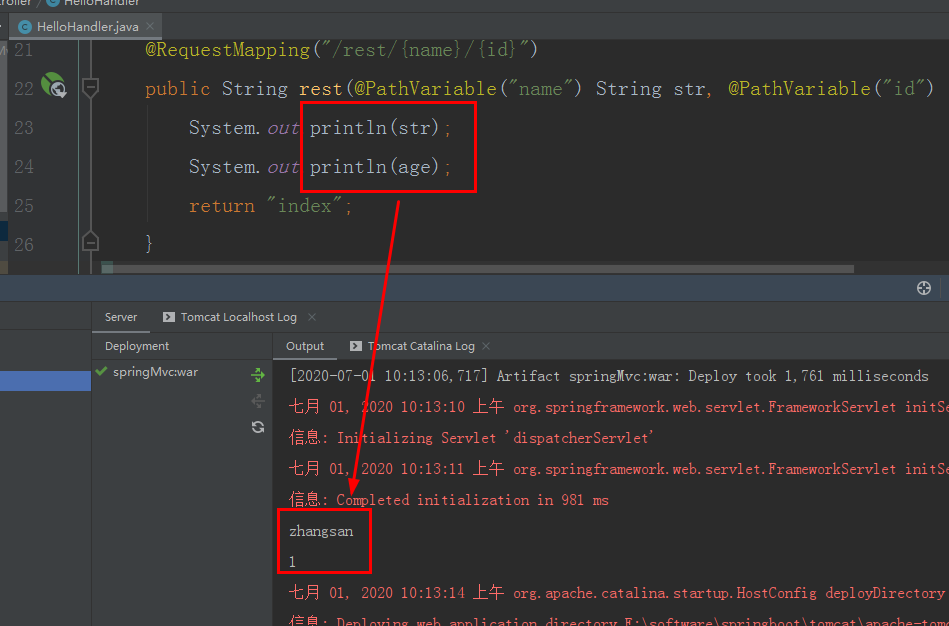This screenshot has width=949, height=626.
Task: Close the HelloHandler.java tab
Action: pos(150,26)
